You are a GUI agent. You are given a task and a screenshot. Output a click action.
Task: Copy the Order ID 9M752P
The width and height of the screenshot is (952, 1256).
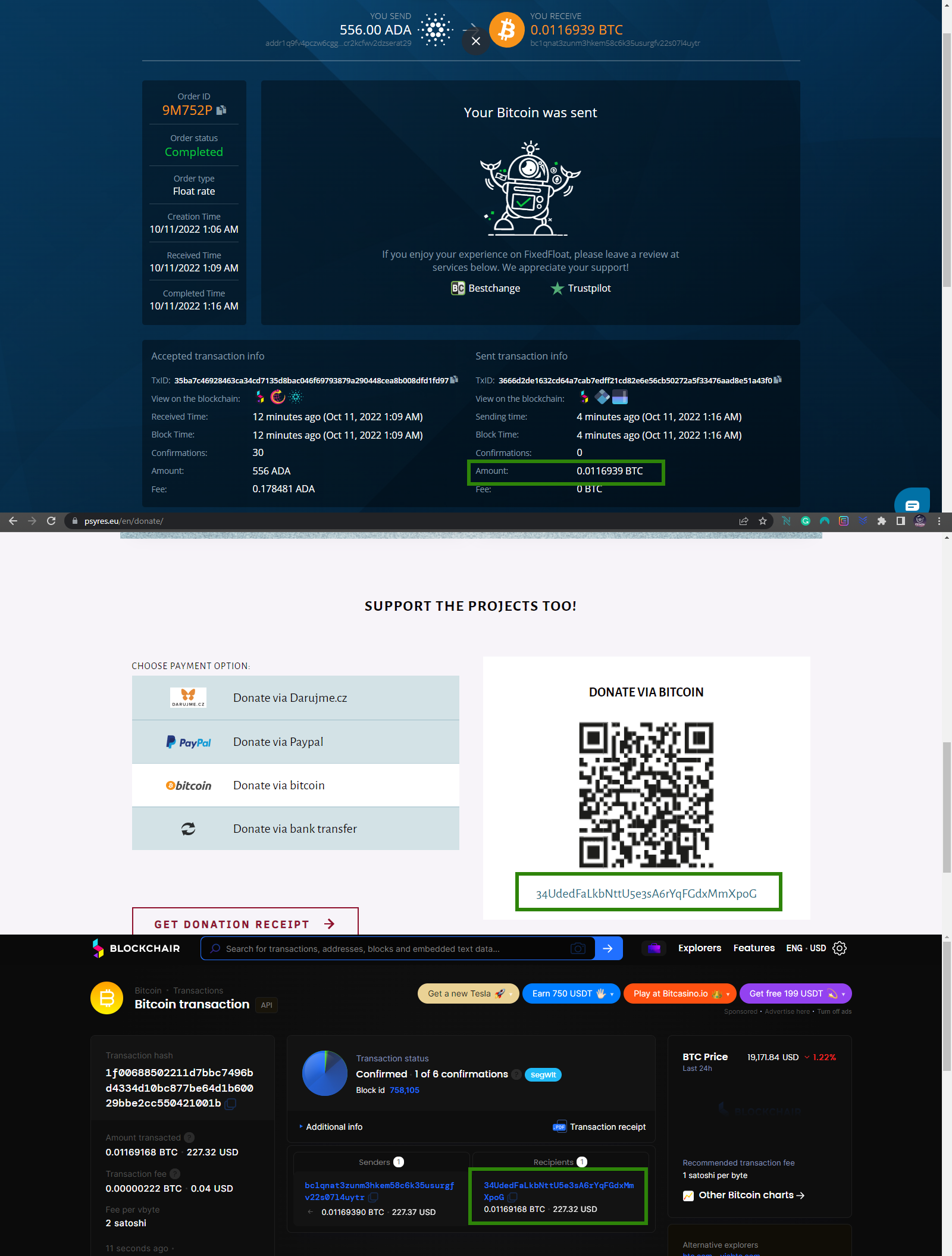[221, 110]
